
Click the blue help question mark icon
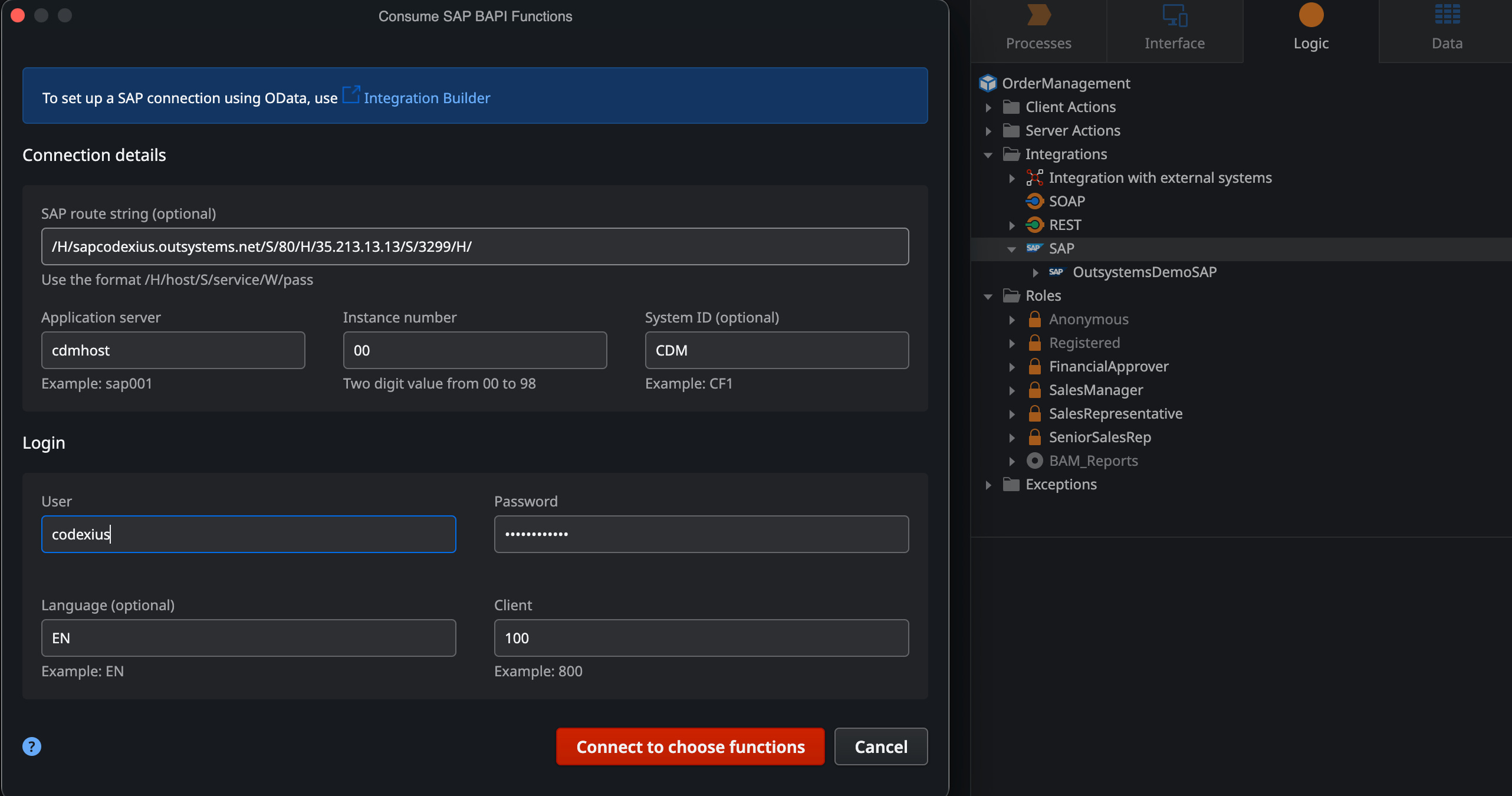32,746
